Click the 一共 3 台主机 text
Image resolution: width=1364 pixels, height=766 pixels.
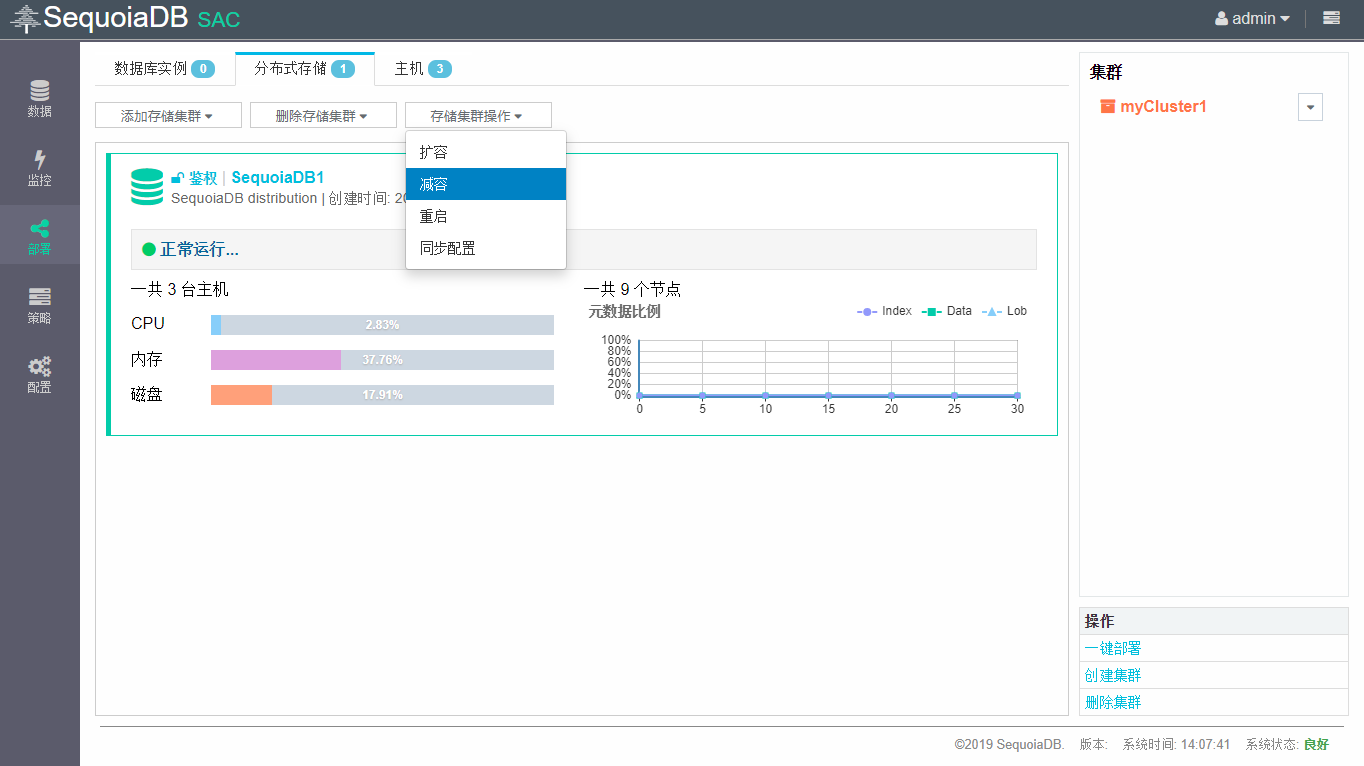click(180, 290)
